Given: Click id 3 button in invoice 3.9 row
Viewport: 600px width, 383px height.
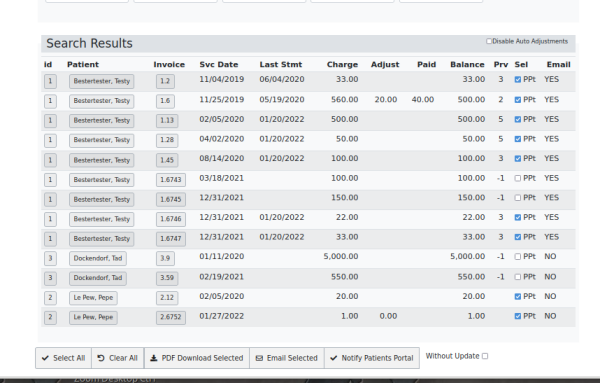Looking at the screenshot, I should [x=50, y=258].
